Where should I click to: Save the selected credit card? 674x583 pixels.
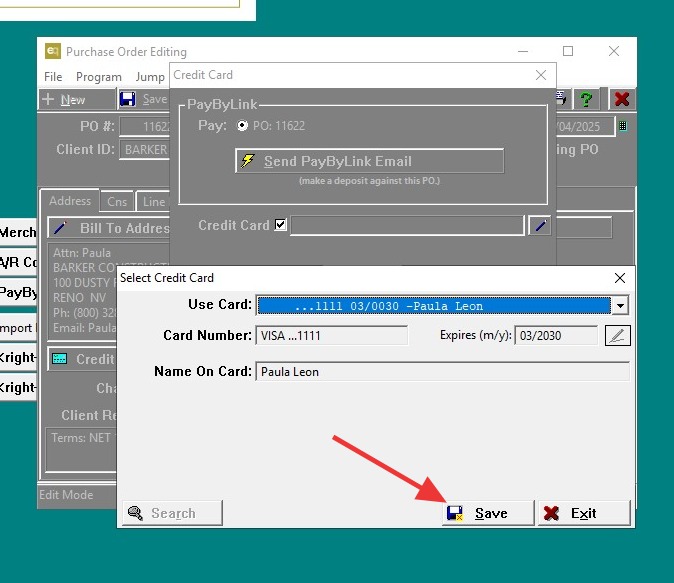click(x=488, y=513)
